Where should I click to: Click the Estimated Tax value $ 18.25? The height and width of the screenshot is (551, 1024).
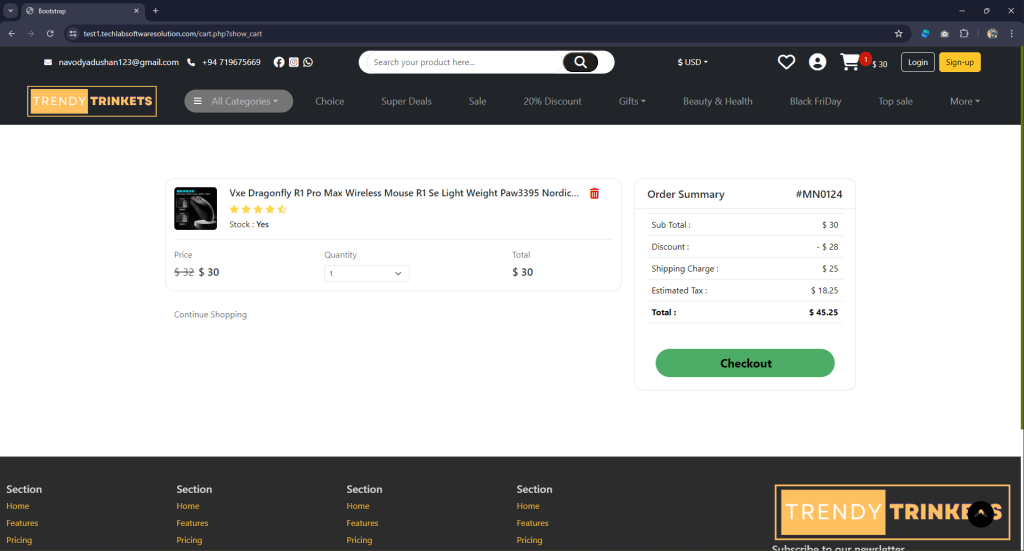click(x=825, y=291)
